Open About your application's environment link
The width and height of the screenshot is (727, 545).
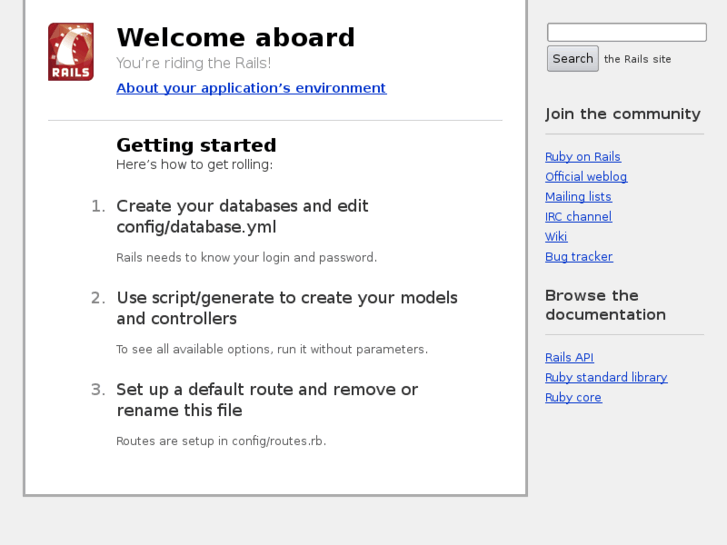click(x=251, y=88)
